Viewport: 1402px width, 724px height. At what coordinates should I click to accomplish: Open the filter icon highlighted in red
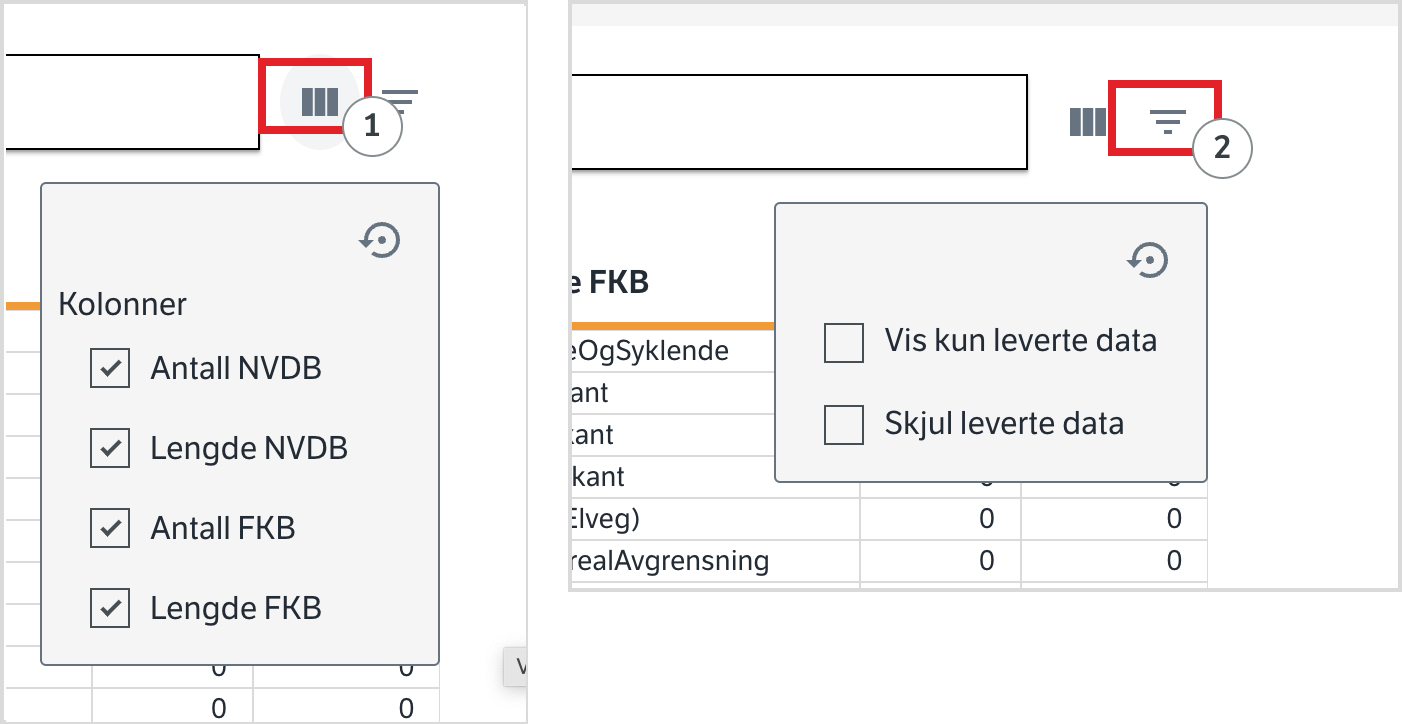tap(1167, 122)
